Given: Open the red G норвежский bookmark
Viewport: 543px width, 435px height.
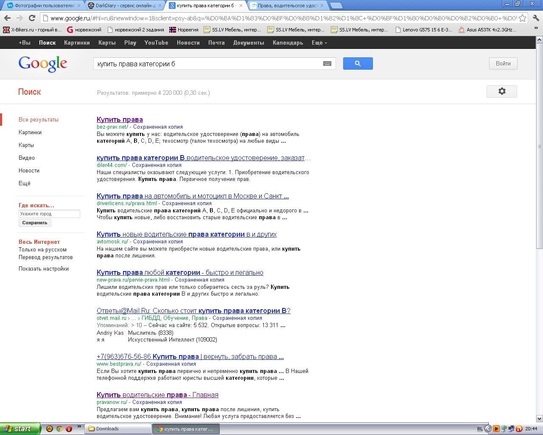Looking at the screenshot, I should pos(84,30).
